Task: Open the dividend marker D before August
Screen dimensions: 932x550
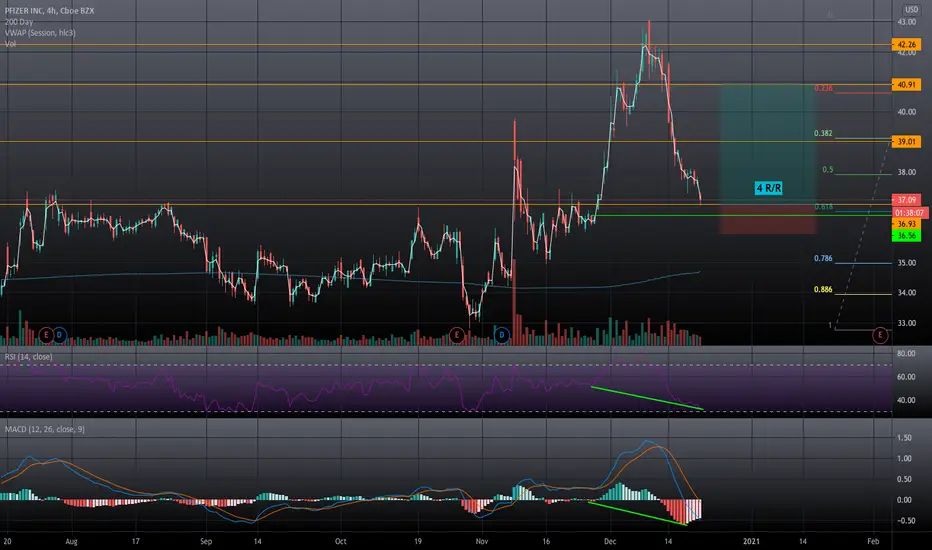Action: tap(59, 335)
